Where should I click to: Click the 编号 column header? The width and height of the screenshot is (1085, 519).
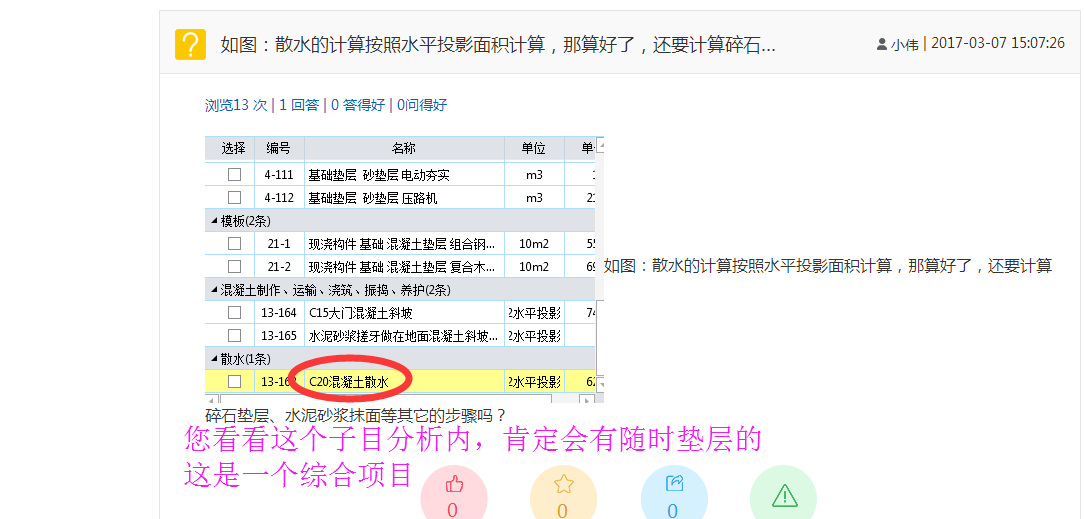tap(279, 148)
